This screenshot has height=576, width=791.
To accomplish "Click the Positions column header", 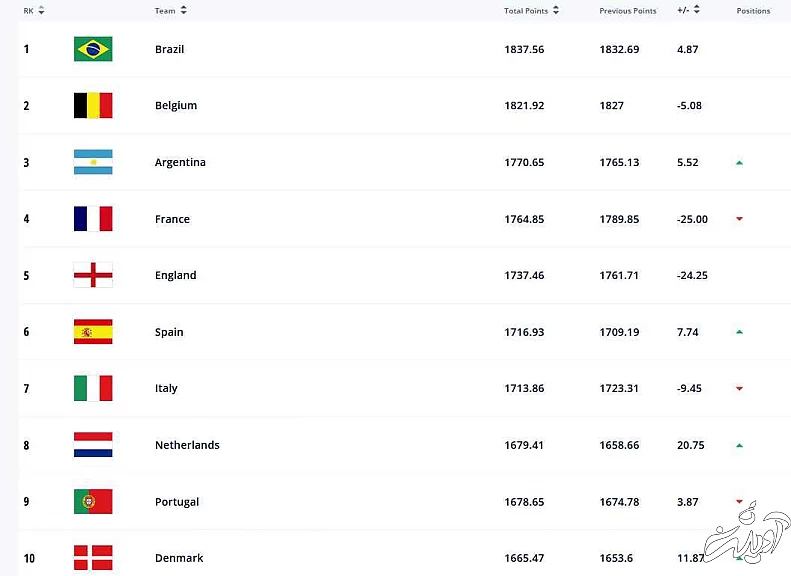I will 753,11.
